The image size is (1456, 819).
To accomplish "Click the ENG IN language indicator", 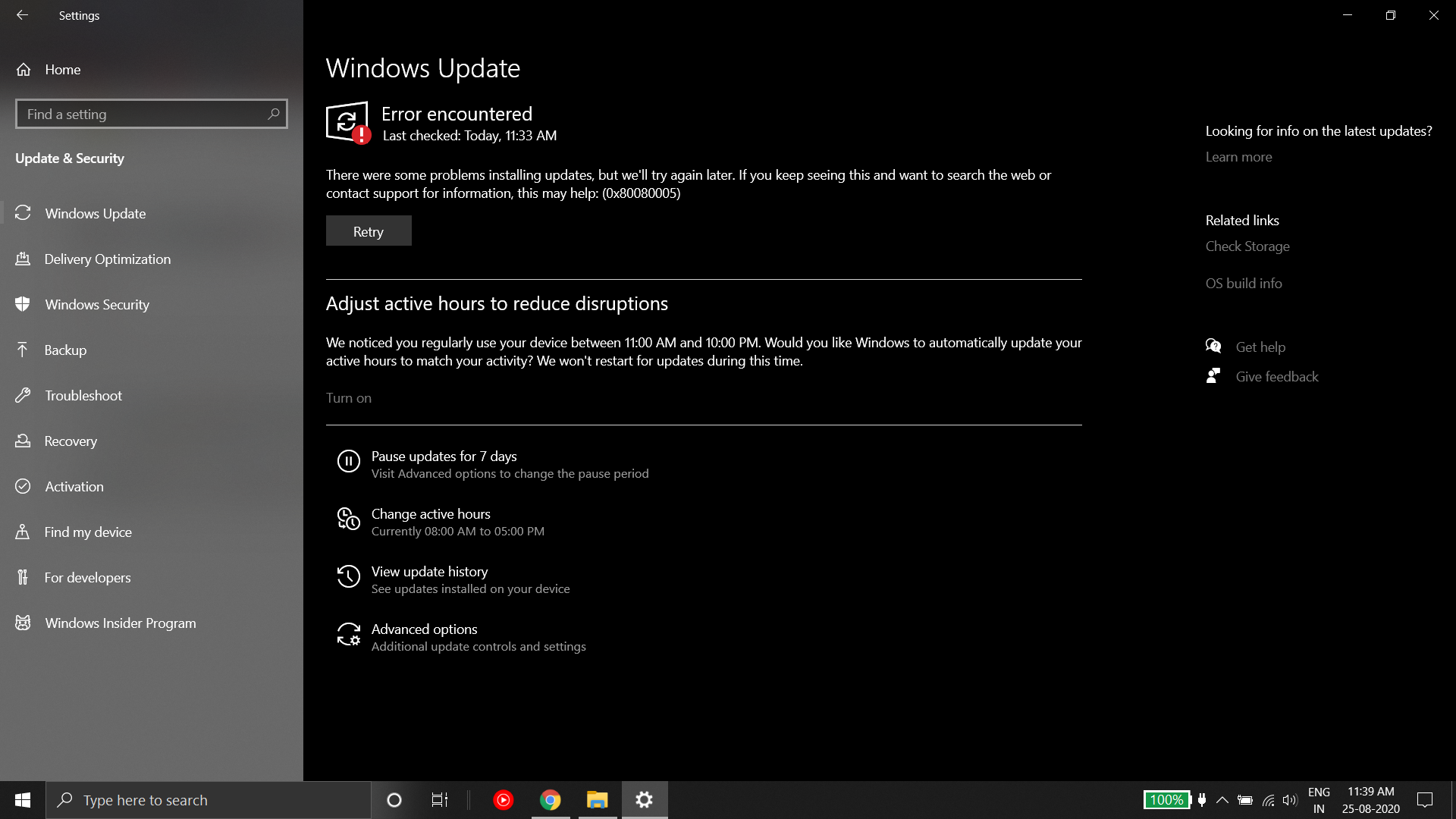I will click(1319, 800).
